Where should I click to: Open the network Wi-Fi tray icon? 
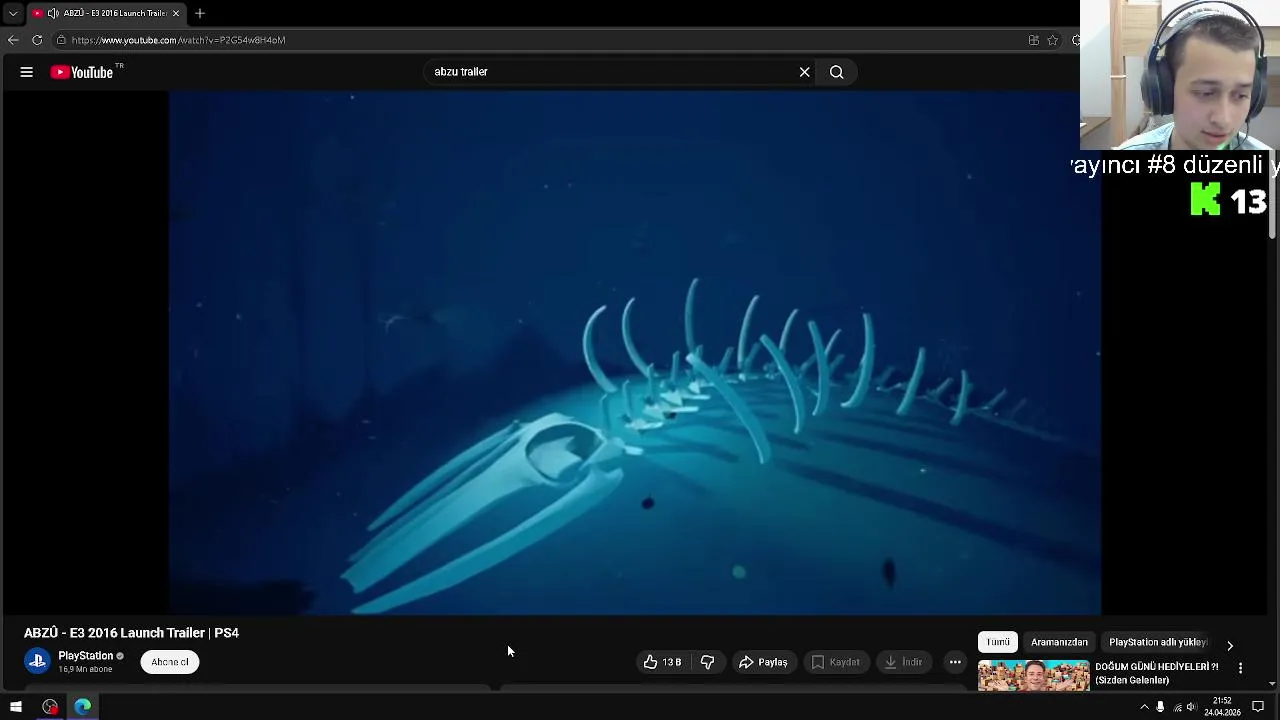pos(1177,707)
